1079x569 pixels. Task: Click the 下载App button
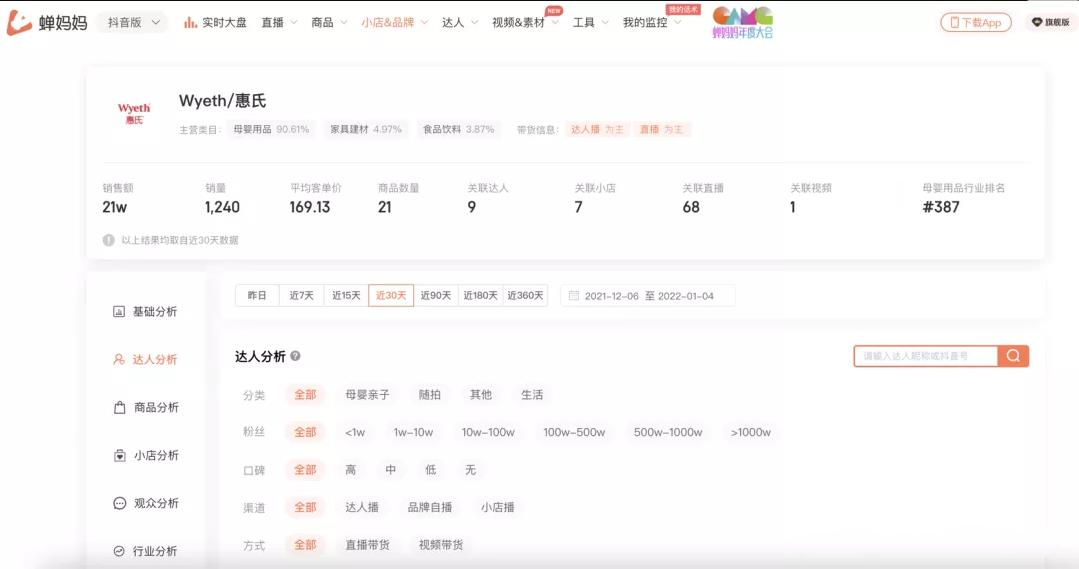click(x=976, y=22)
